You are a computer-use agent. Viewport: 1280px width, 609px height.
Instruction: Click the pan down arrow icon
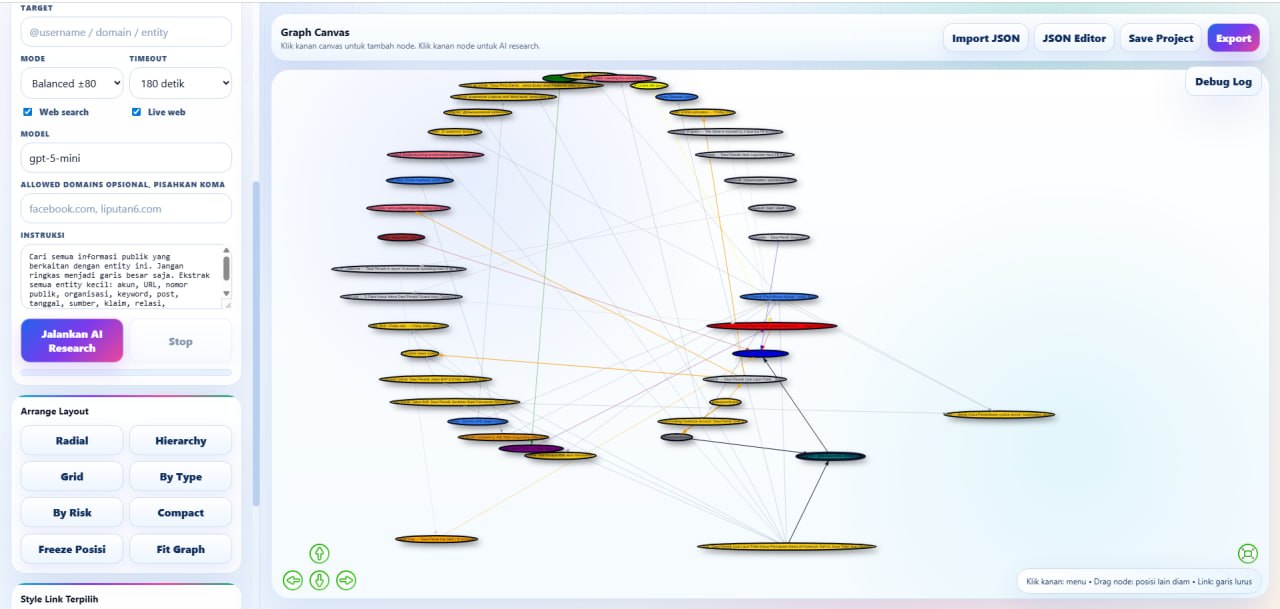[319, 580]
